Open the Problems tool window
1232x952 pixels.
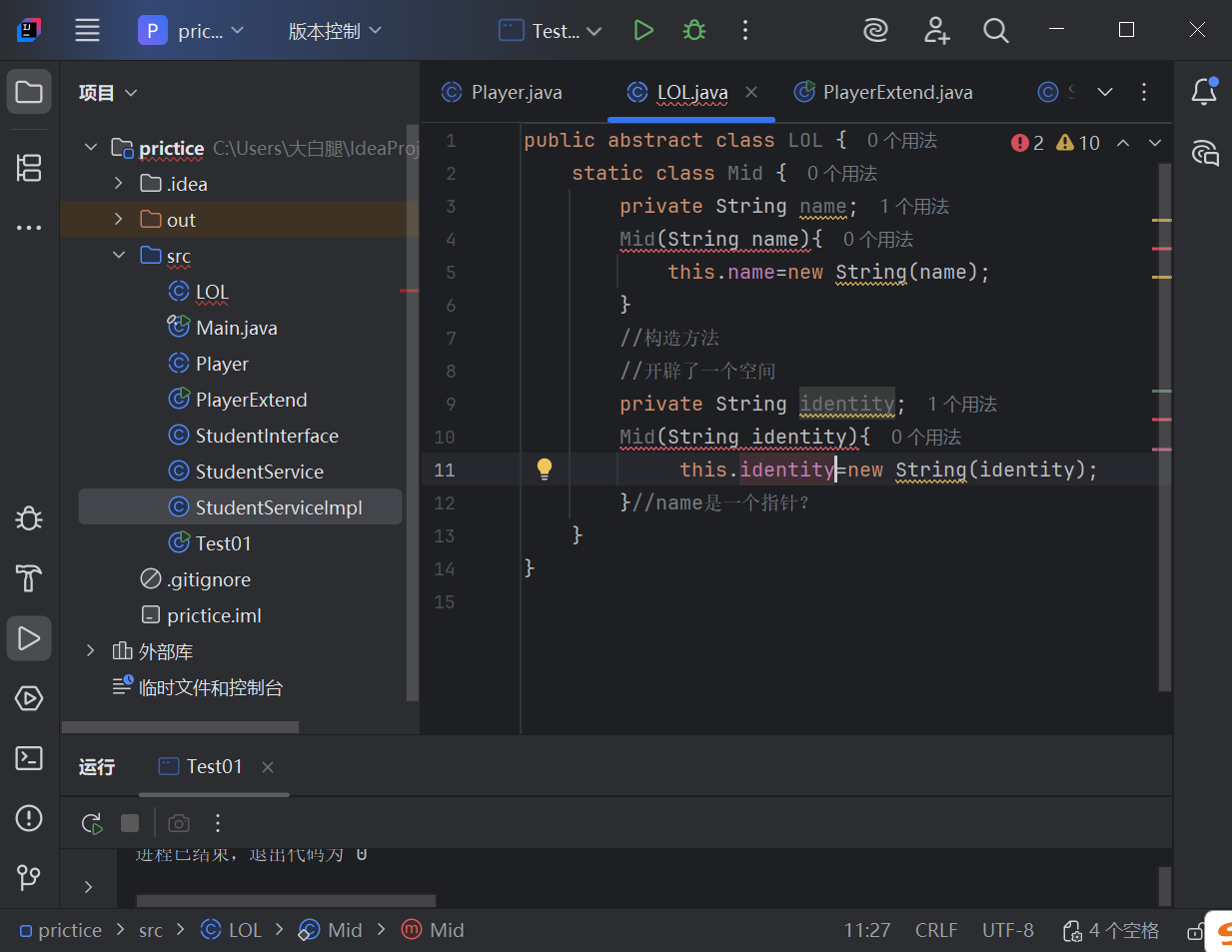tap(29, 818)
